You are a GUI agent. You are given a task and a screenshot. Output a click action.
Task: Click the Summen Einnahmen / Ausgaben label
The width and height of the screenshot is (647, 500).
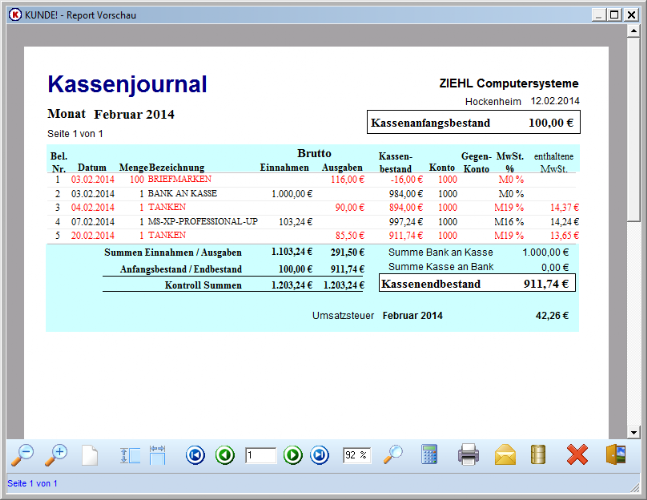pyautogui.click(x=173, y=252)
